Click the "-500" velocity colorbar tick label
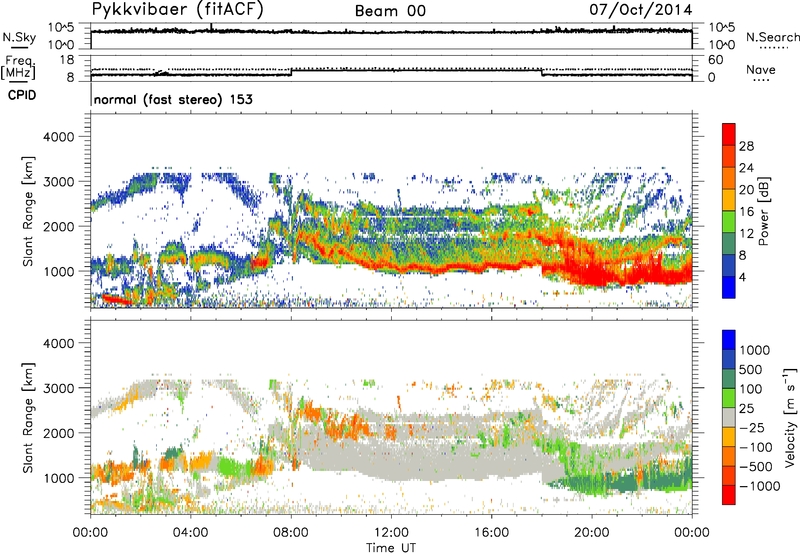Image resolution: width=800 pixels, height=554 pixels. [x=756, y=467]
